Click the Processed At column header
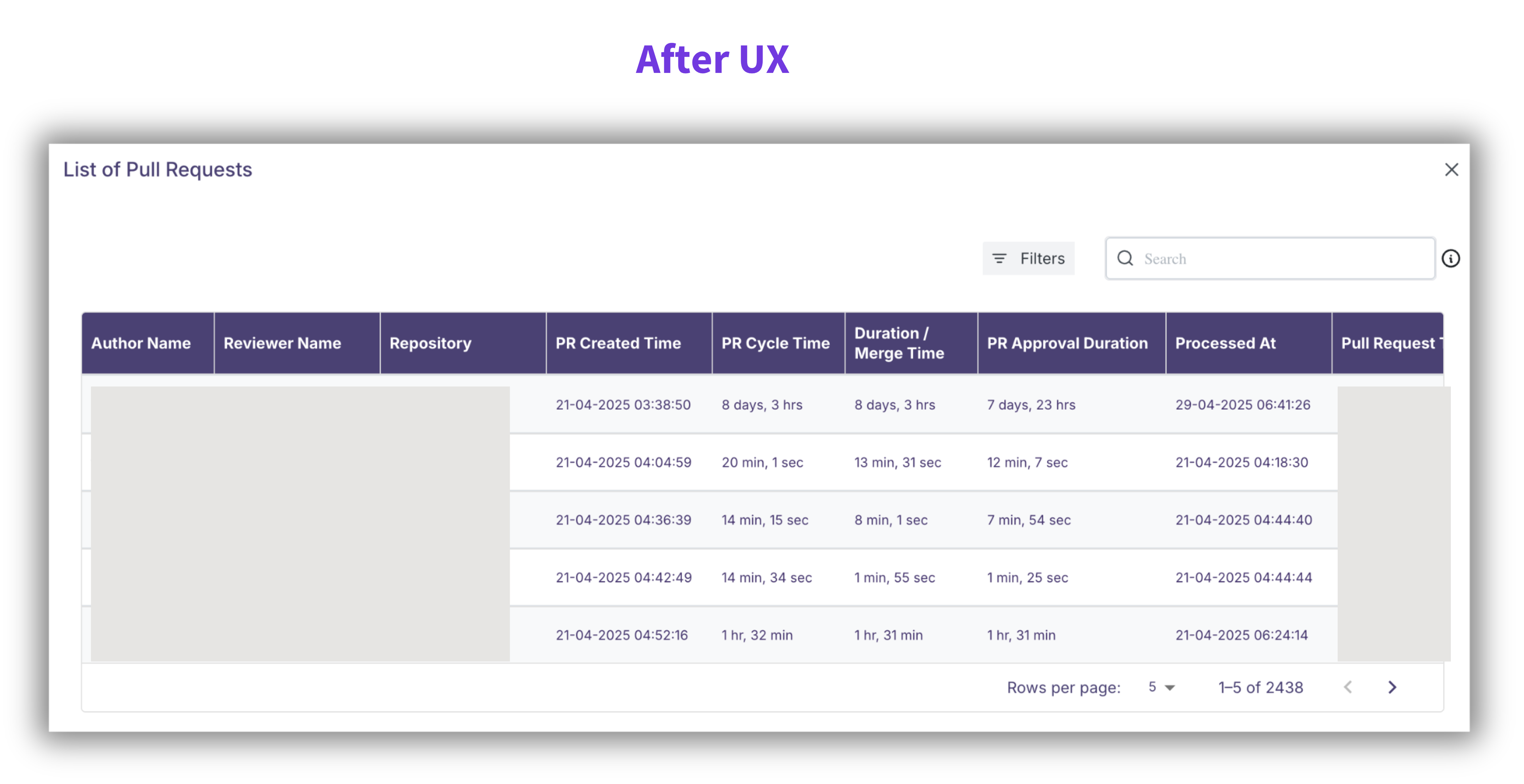The width and height of the screenshot is (1524, 784). point(1225,343)
